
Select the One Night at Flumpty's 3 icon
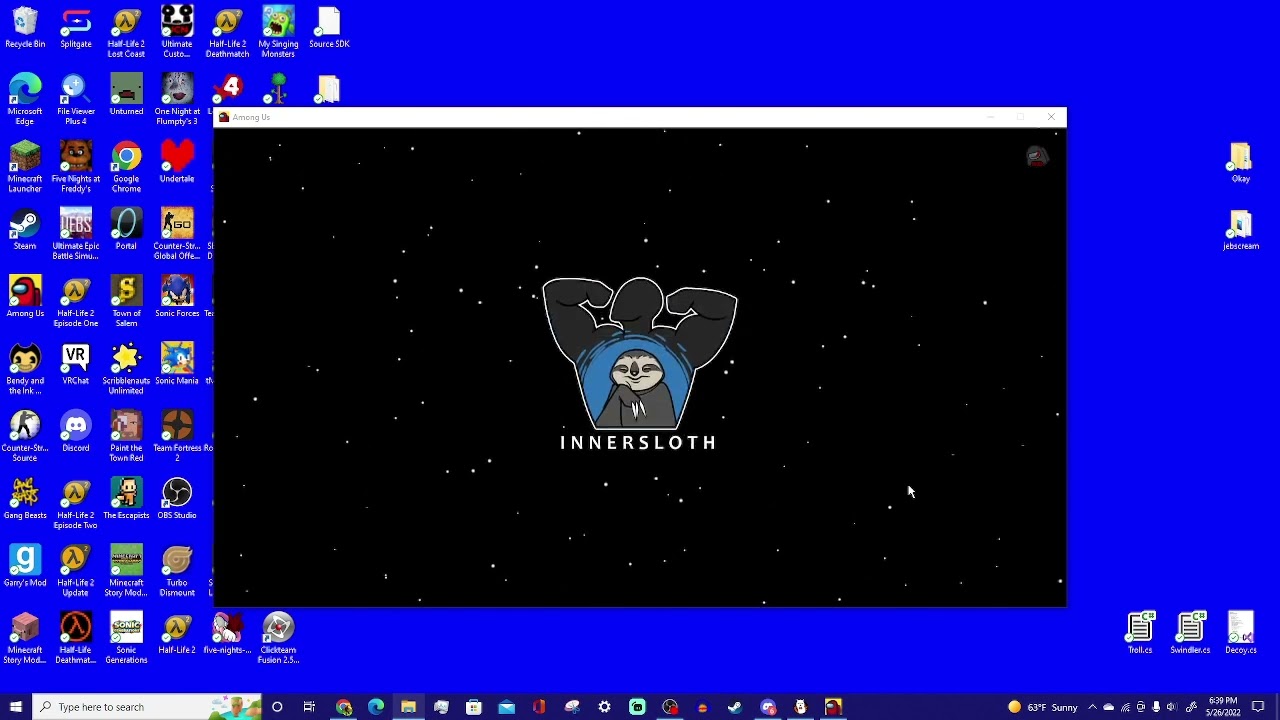click(177, 99)
